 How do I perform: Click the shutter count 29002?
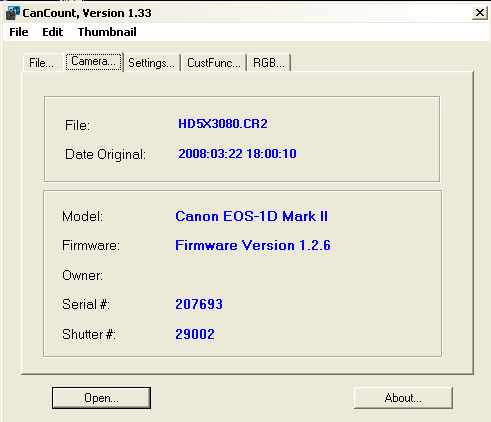195,334
